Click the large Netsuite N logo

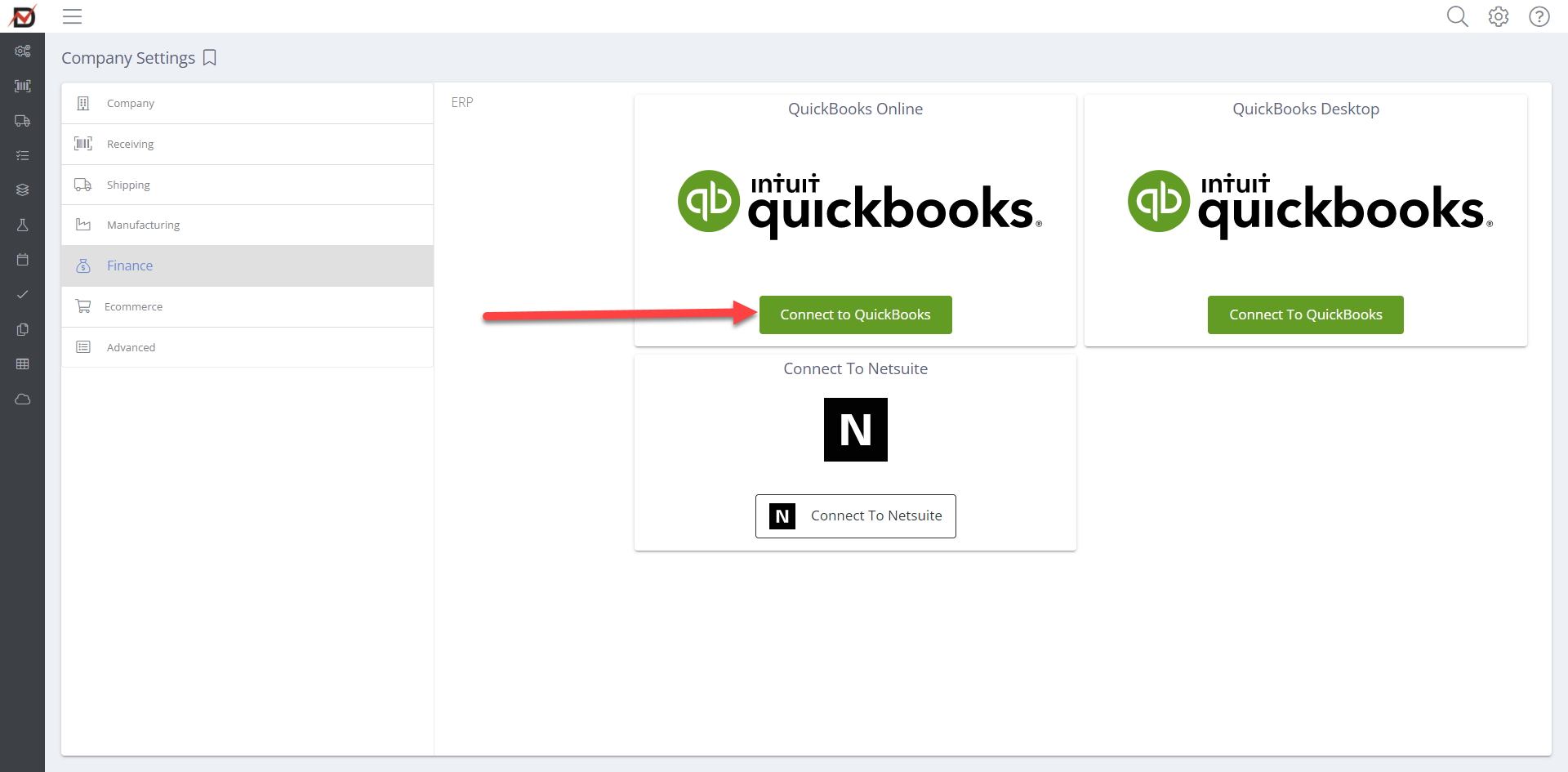point(855,430)
